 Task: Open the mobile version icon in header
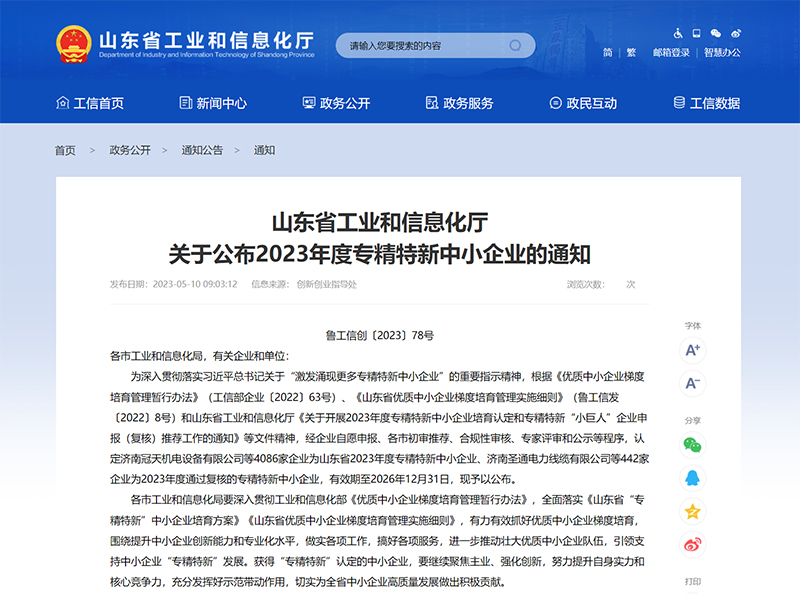696,33
